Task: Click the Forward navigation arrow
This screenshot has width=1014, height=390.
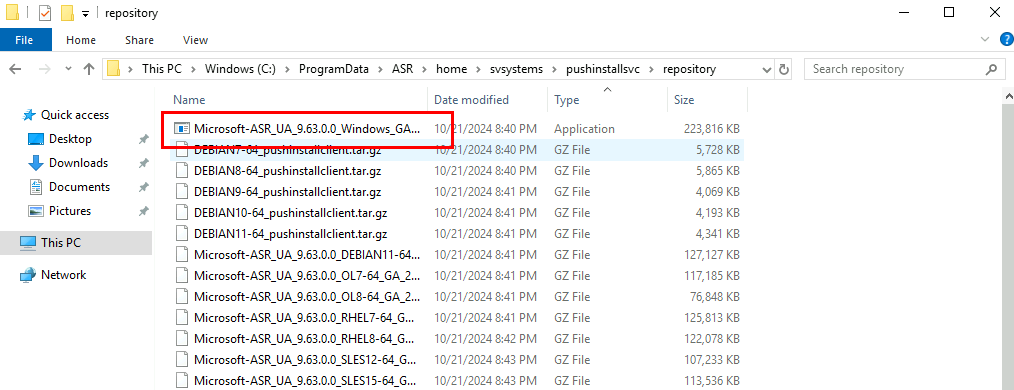Action: pyautogui.click(x=45, y=69)
